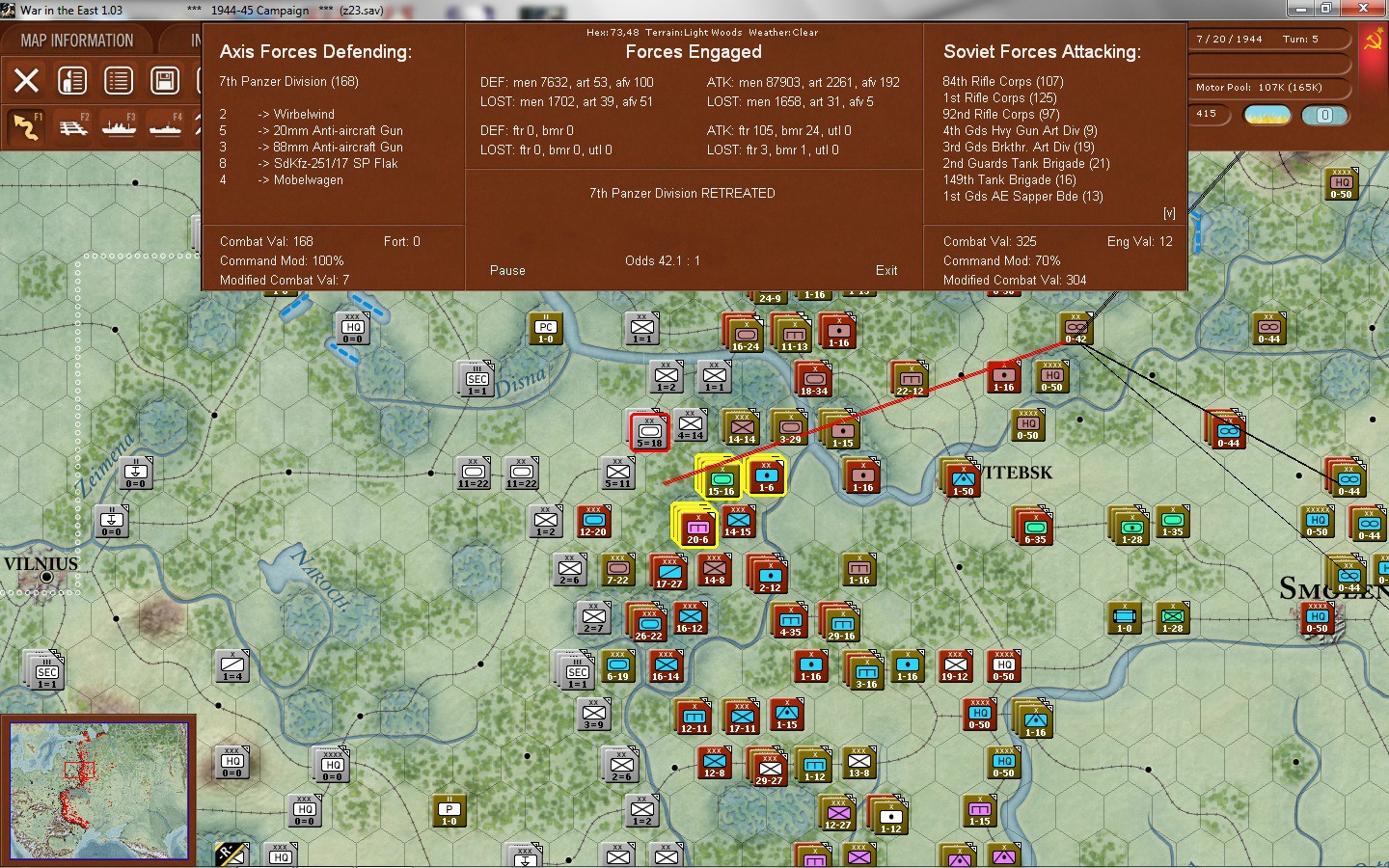1389x868 pixels.
Task: Select the 5=11 German infantry counter
Action: (618, 472)
